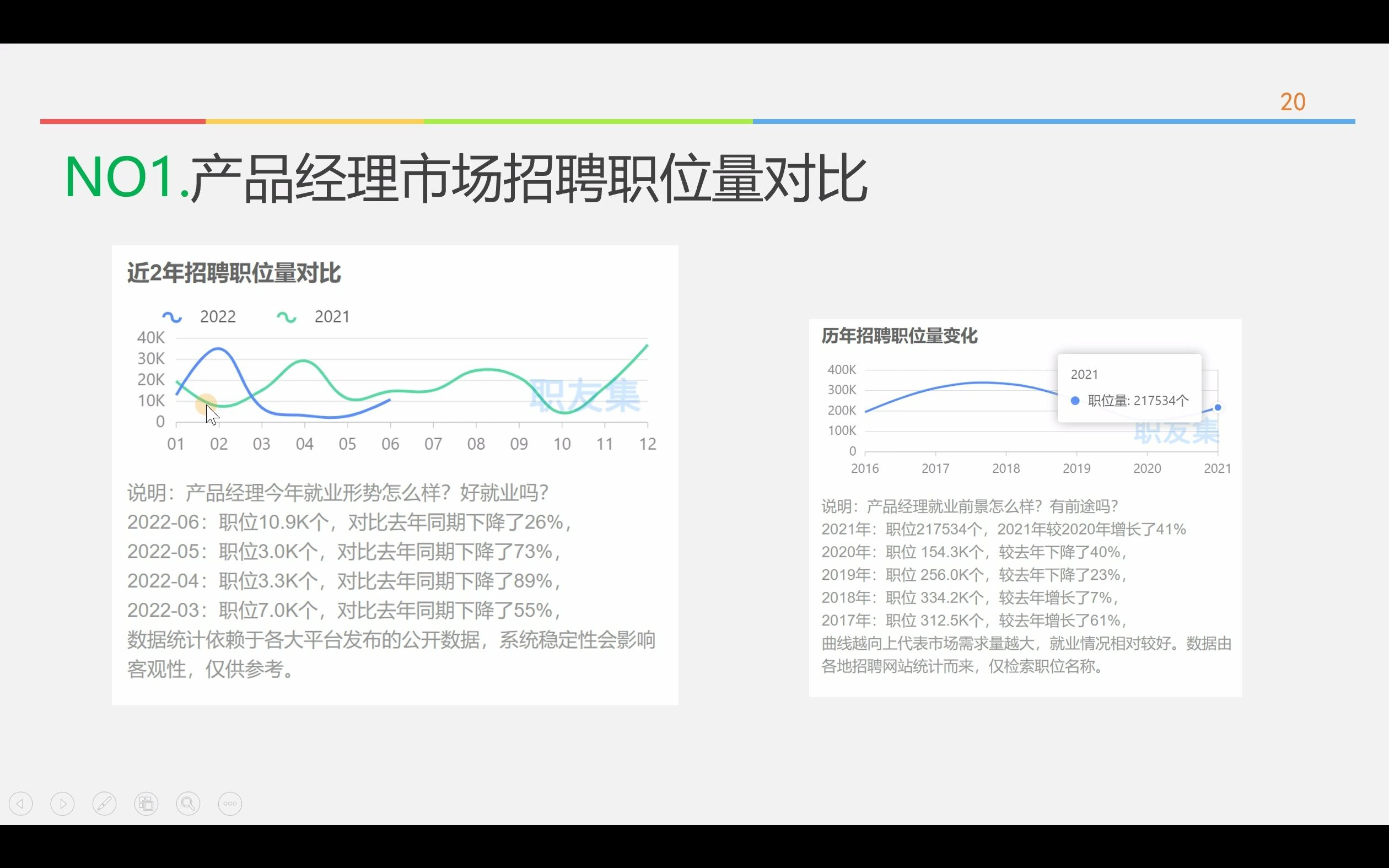Click the 40K y-axis label

pos(151,337)
